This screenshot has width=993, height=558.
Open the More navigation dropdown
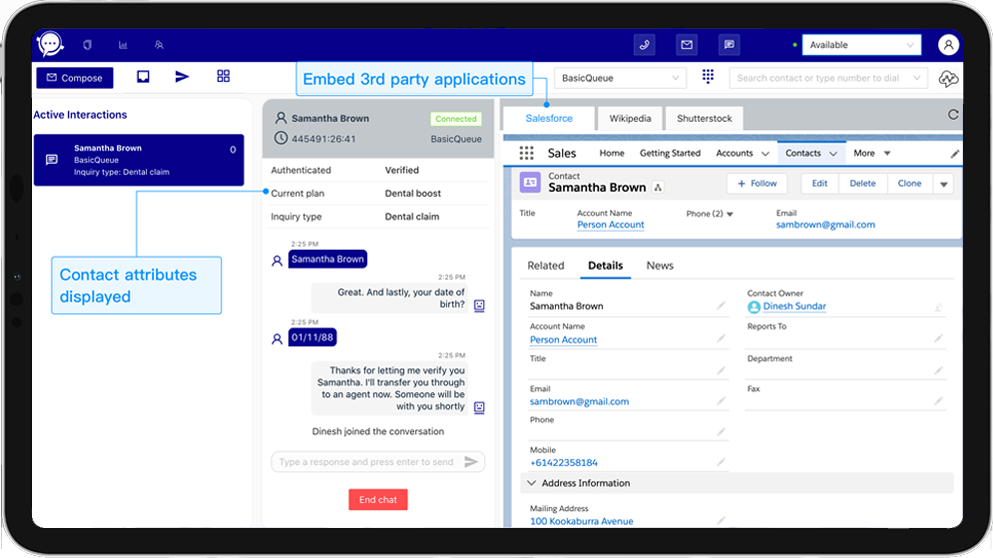tap(871, 153)
